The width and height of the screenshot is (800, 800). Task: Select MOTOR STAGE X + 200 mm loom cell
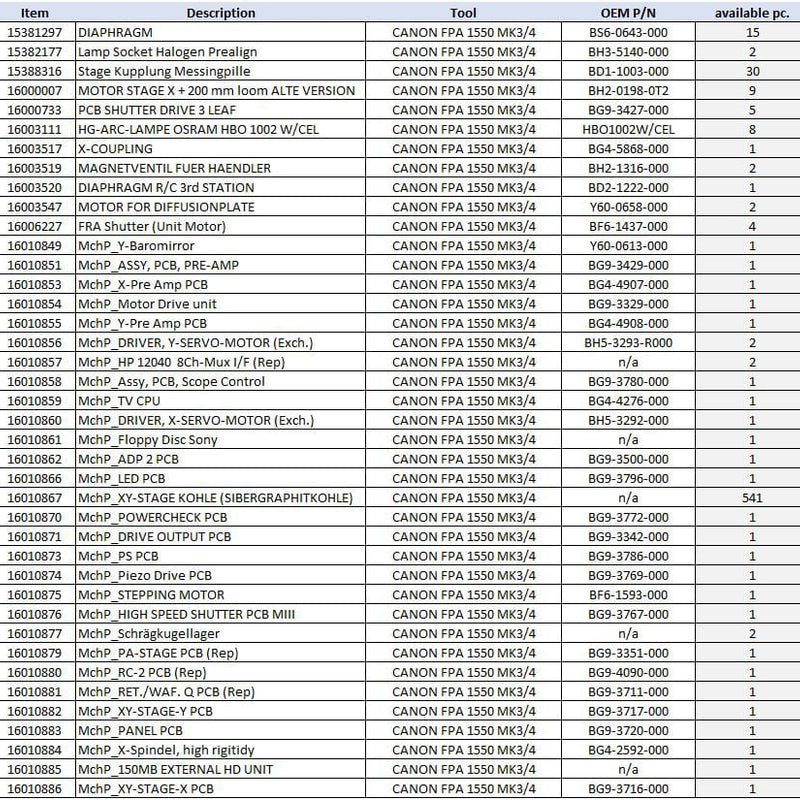pyautogui.click(x=220, y=90)
